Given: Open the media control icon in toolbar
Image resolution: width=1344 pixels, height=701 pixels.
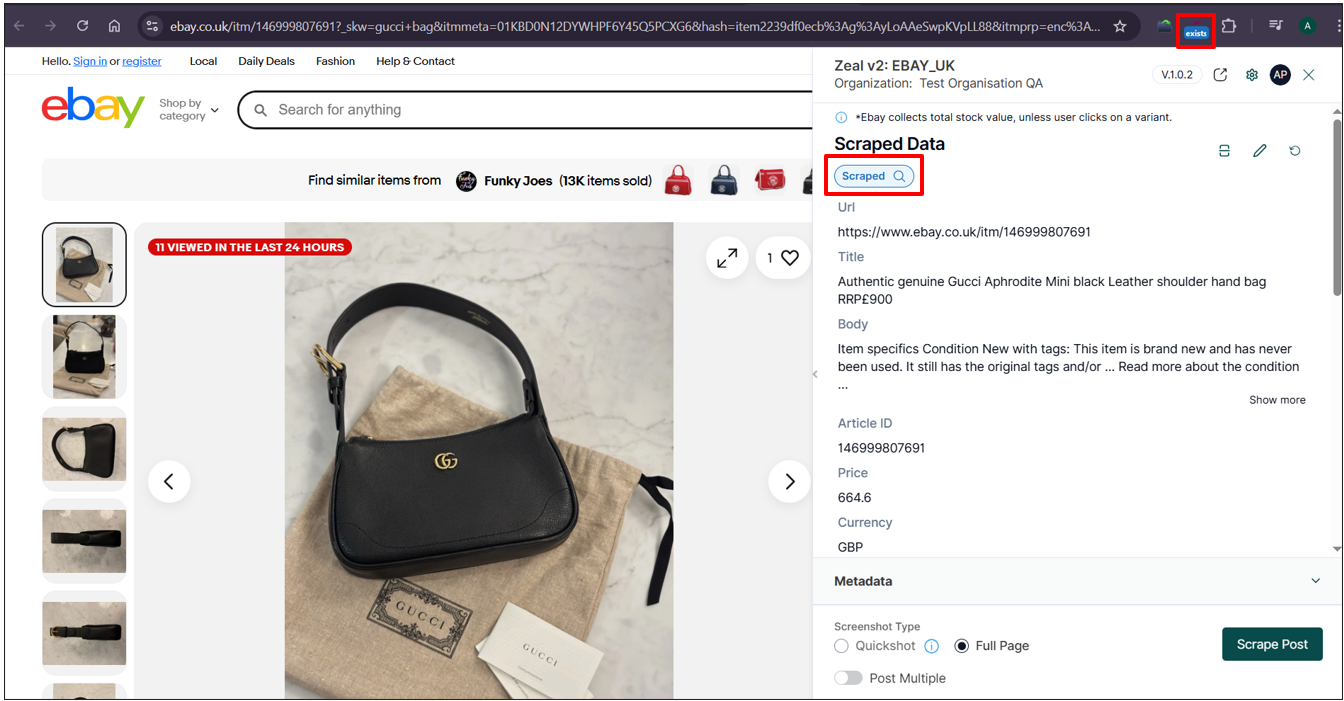Looking at the screenshot, I should click(x=1275, y=26).
